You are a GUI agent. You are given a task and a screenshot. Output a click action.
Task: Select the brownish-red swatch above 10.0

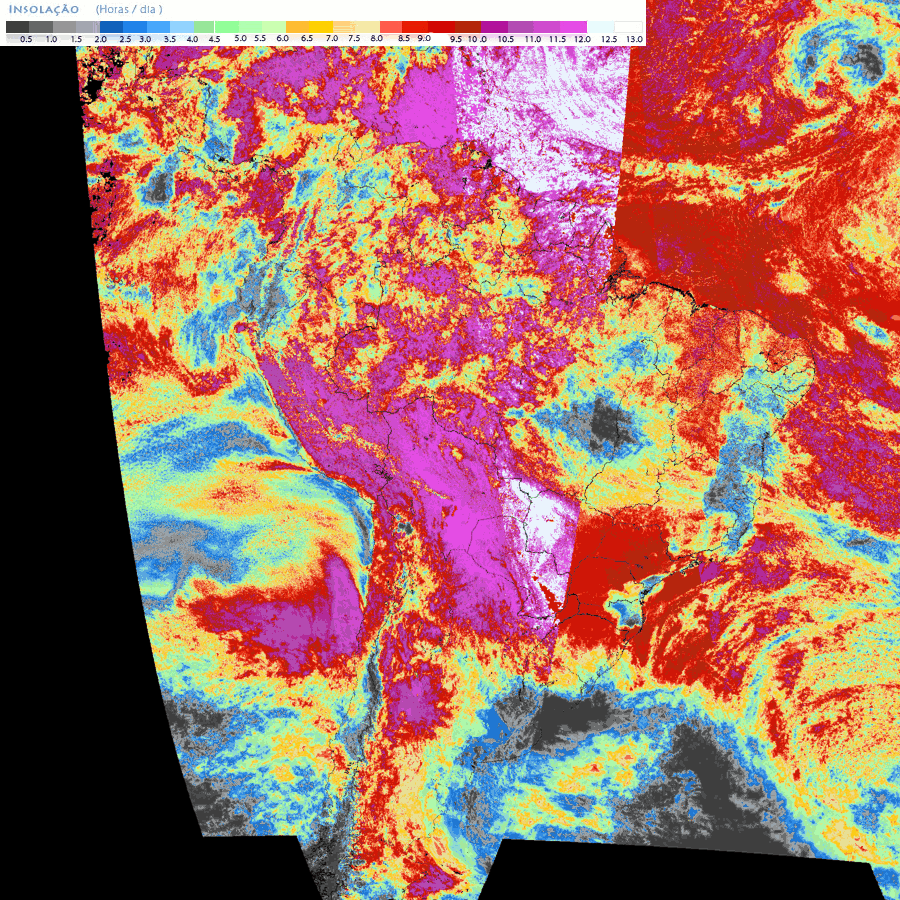468,27
